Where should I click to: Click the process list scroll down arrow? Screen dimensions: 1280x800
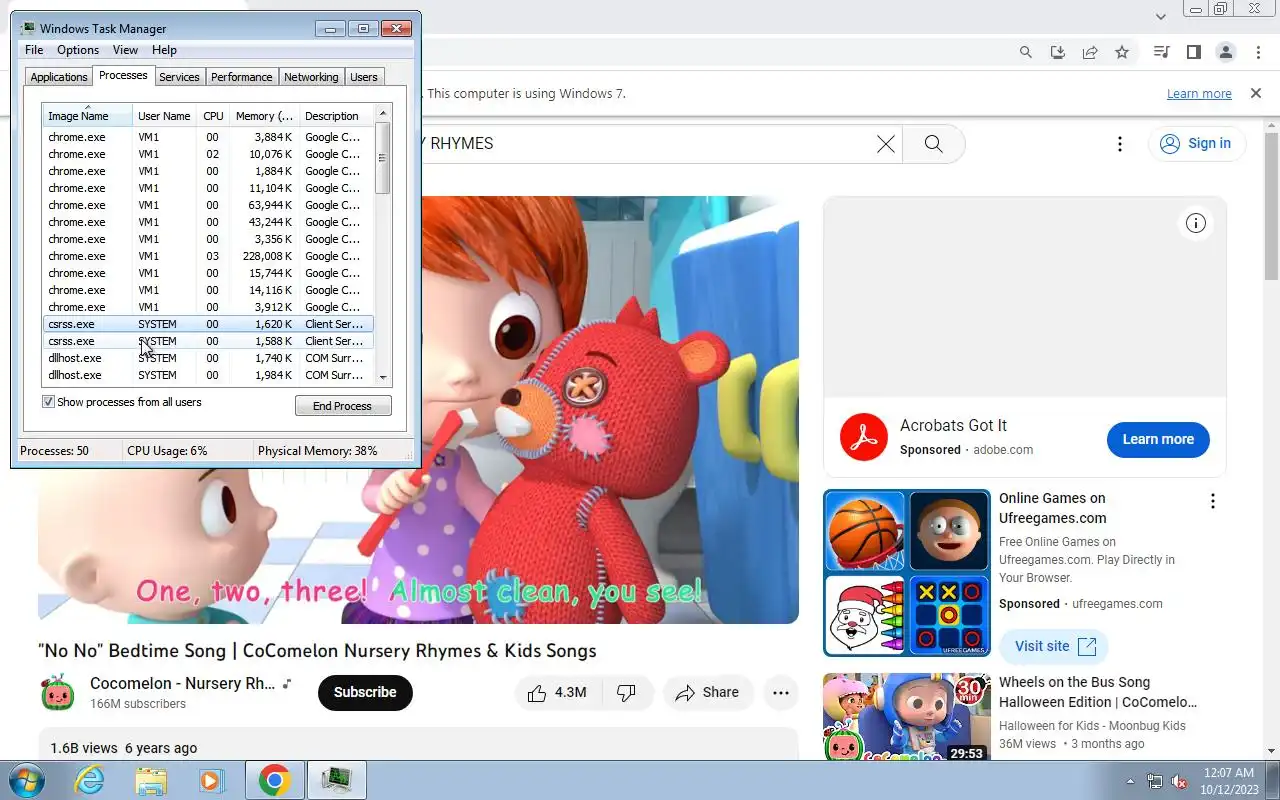coord(382,377)
